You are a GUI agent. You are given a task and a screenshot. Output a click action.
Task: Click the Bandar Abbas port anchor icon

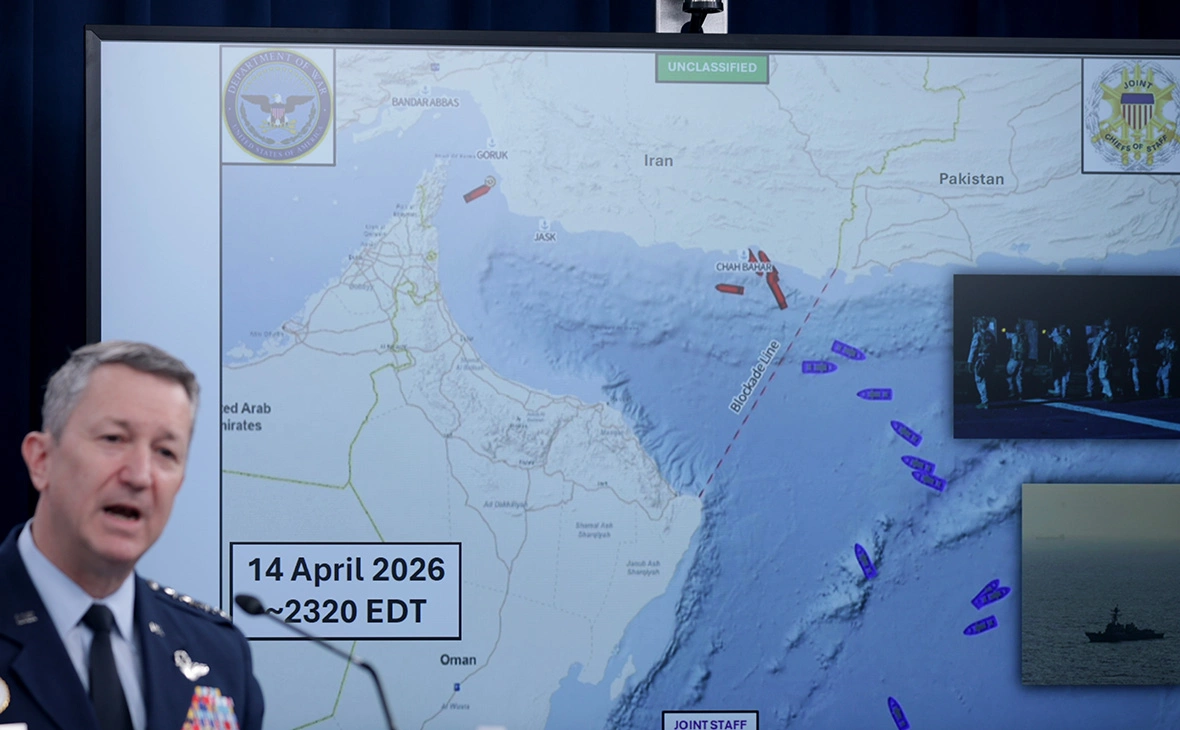pyautogui.click(x=425, y=89)
